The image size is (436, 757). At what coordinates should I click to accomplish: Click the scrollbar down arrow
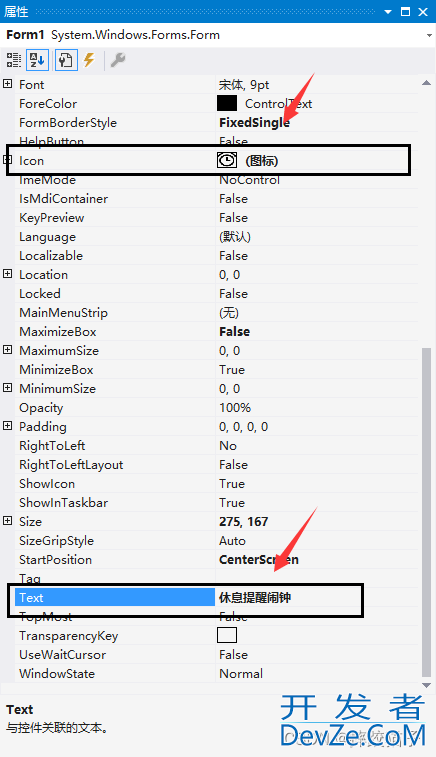[426, 685]
